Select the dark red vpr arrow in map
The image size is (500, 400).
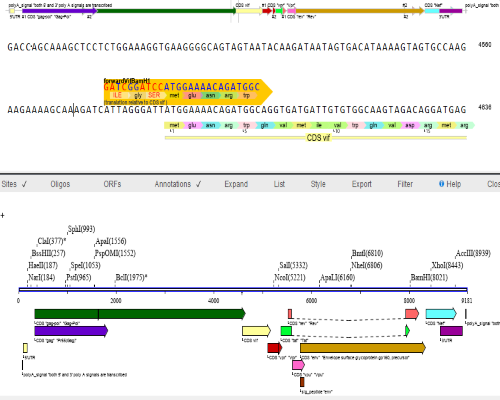[x=275, y=348]
